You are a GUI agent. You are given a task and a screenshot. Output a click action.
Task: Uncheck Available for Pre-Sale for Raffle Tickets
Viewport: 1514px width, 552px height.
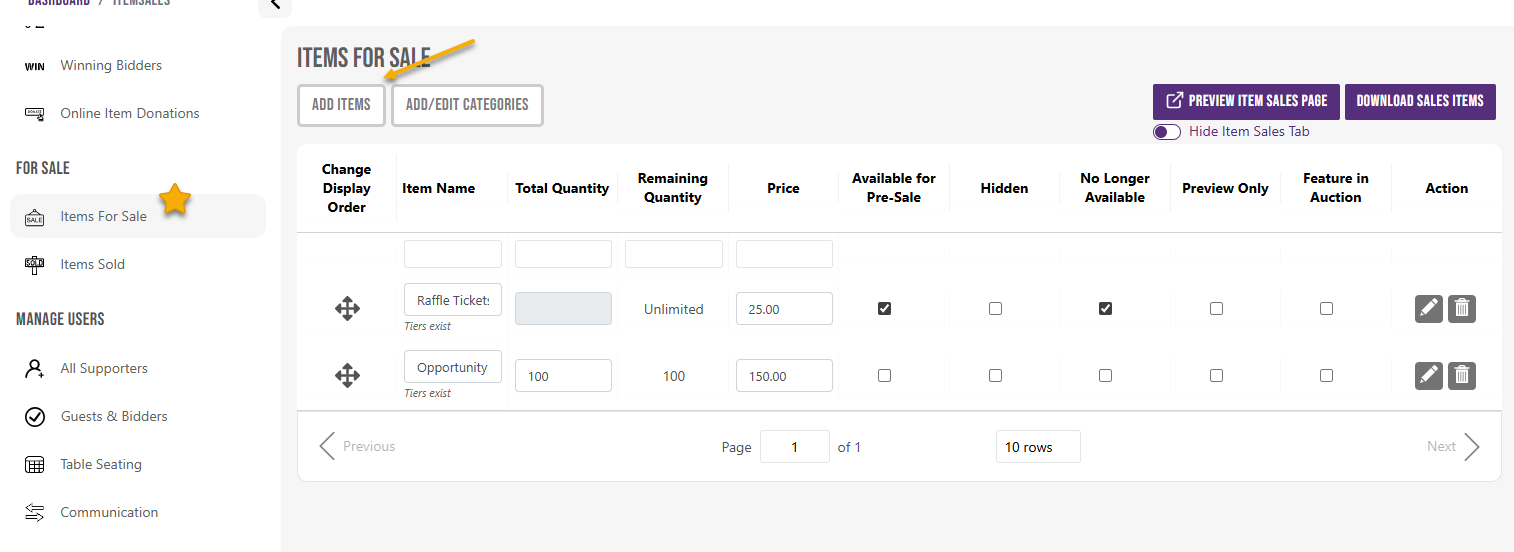[884, 309]
